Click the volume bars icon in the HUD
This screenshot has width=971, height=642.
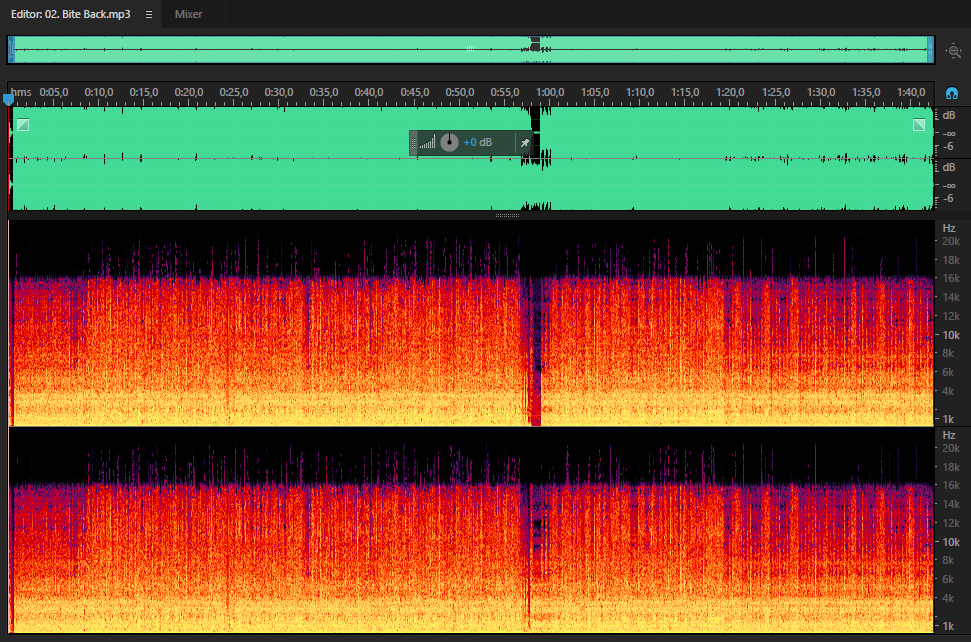(x=427, y=143)
